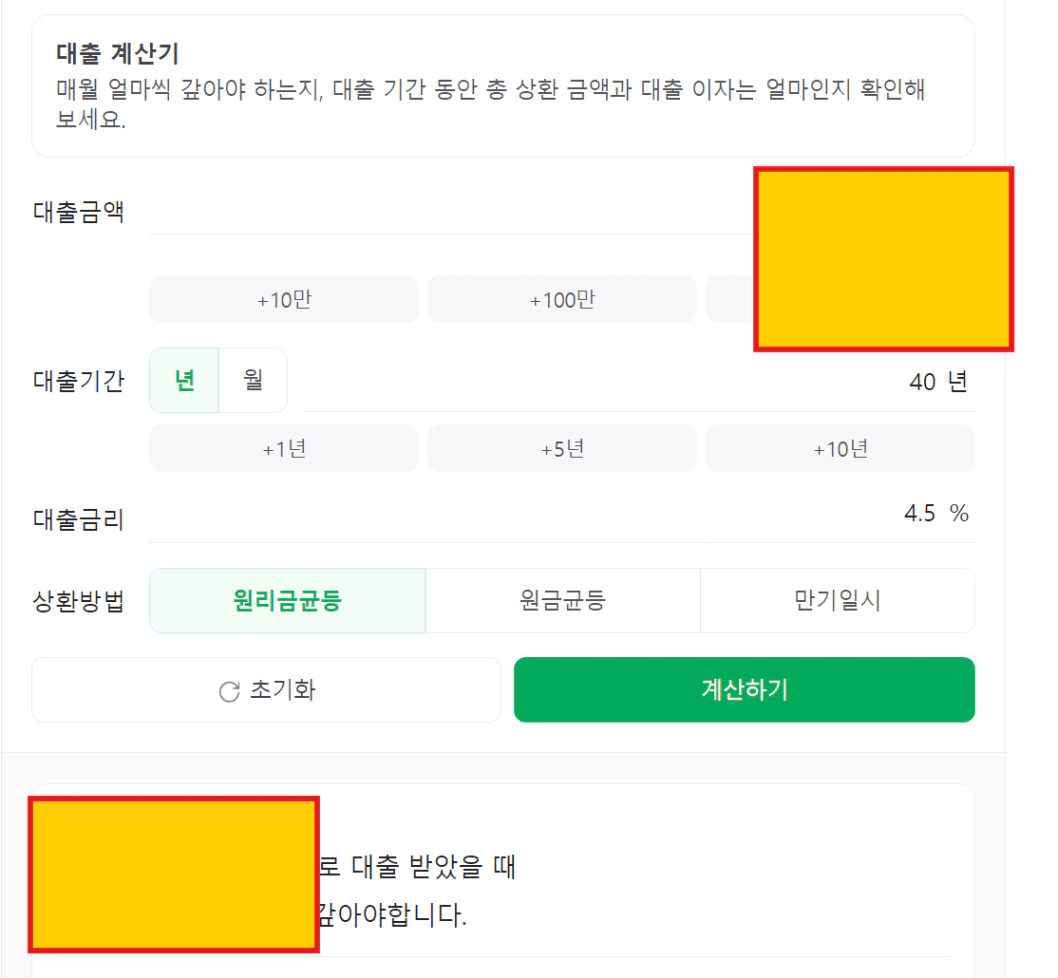The height and width of the screenshot is (978, 1058).
Task: Click the 대출금리 label
Action: coord(78,520)
